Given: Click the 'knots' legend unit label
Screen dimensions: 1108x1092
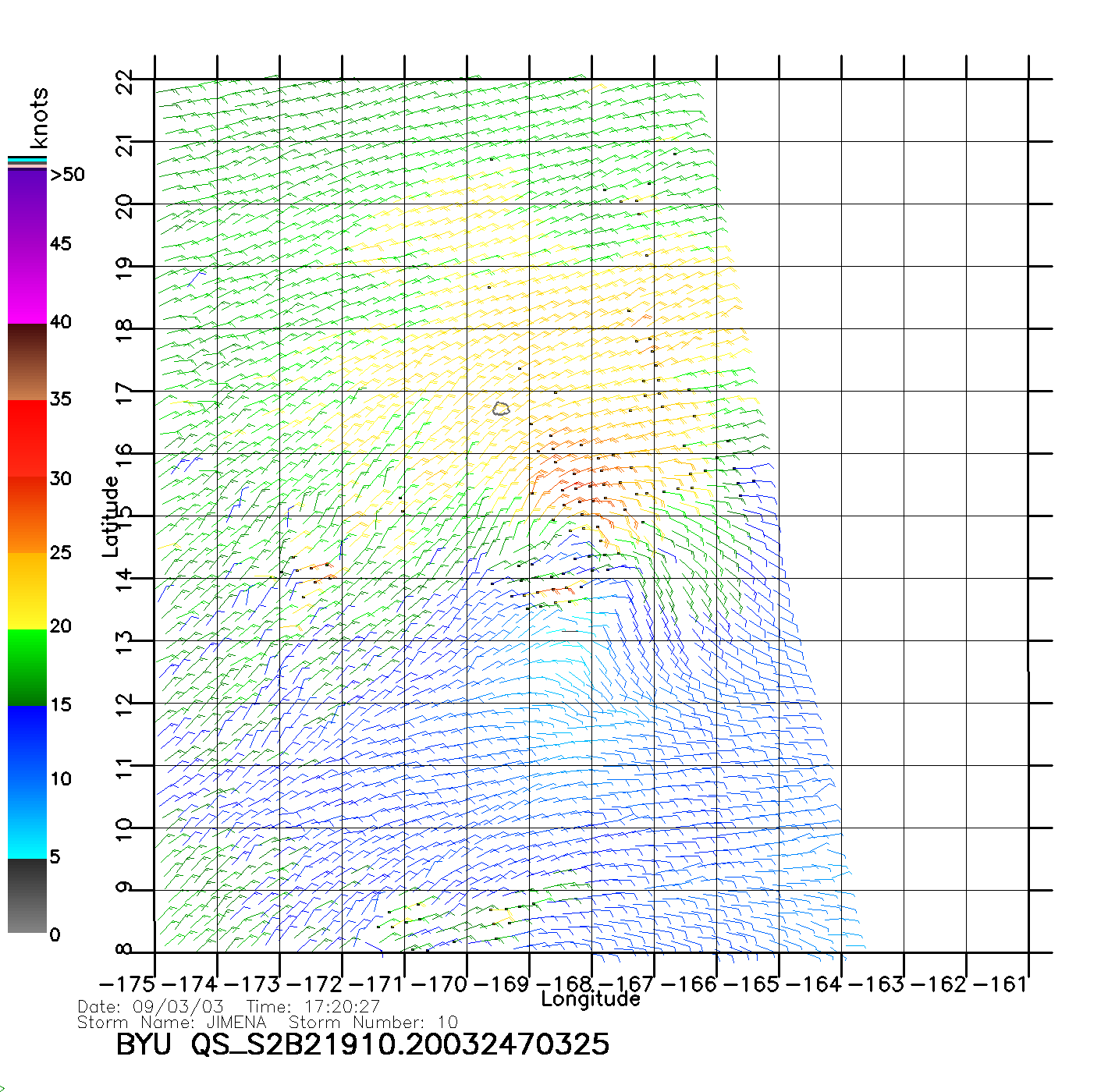Looking at the screenshot, I should click(39, 119).
